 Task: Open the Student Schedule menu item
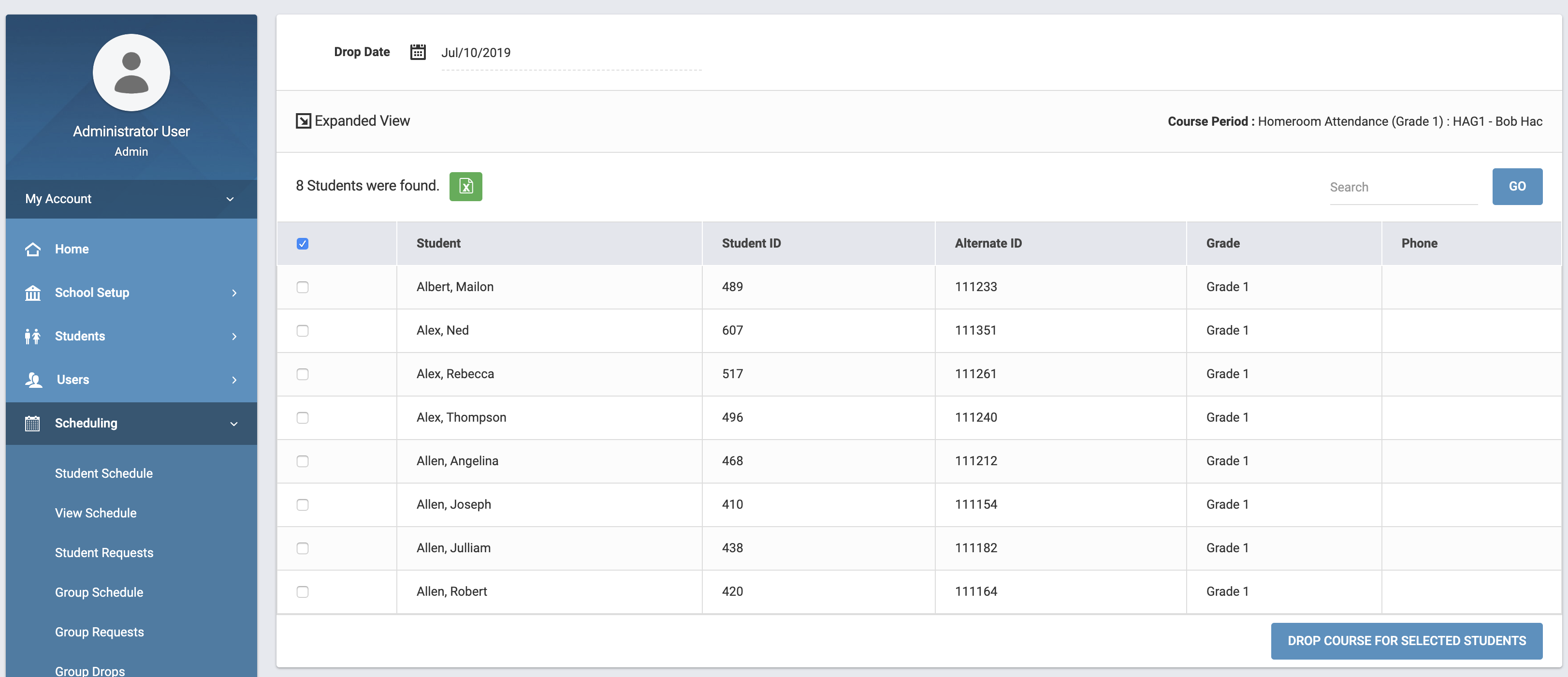103,473
